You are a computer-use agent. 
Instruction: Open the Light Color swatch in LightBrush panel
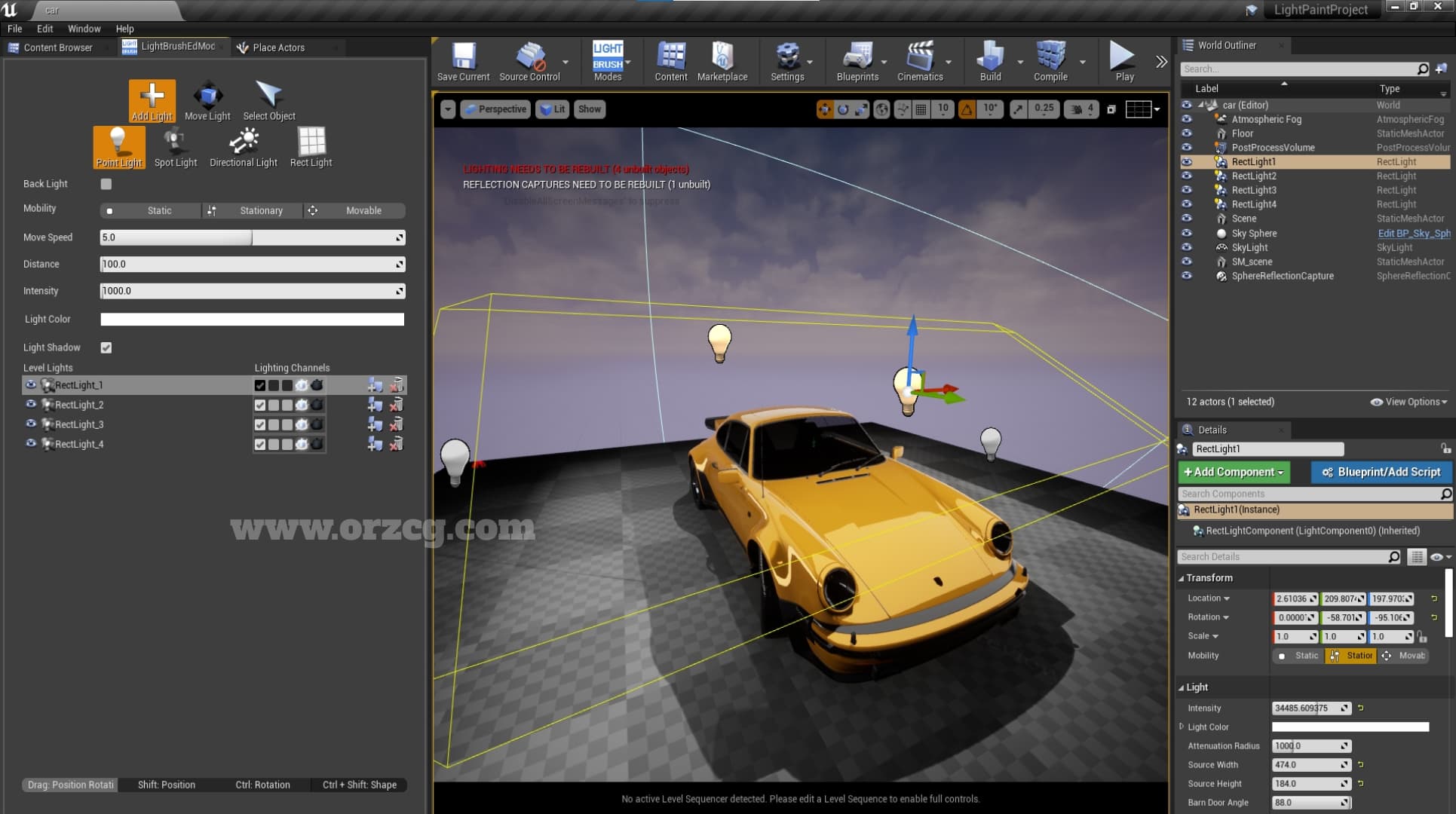[253, 320]
